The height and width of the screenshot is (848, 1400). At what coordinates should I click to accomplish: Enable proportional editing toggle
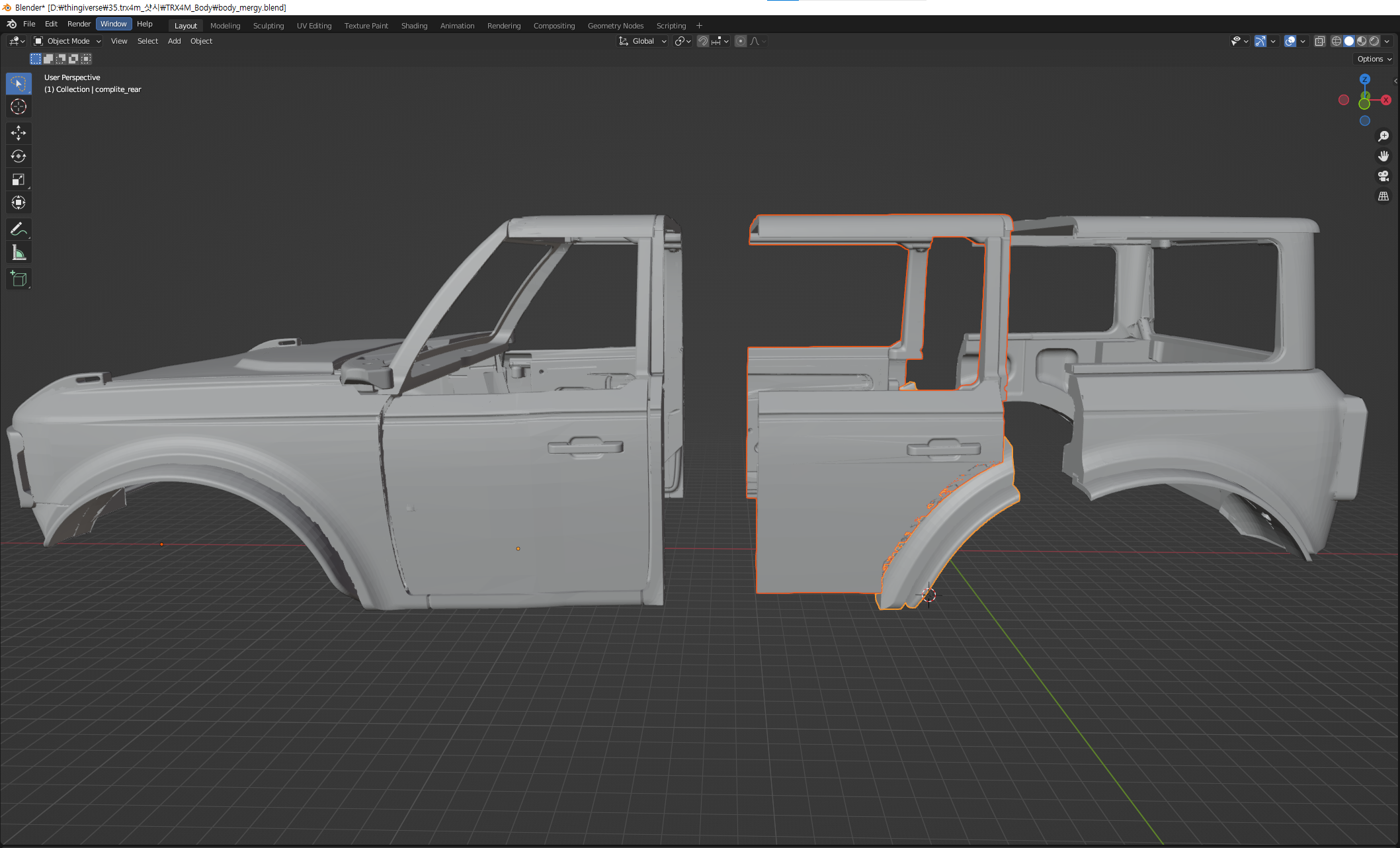pyautogui.click(x=741, y=41)
